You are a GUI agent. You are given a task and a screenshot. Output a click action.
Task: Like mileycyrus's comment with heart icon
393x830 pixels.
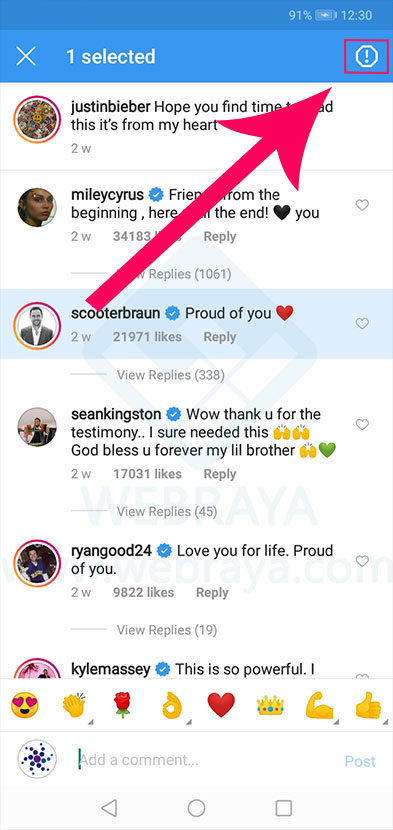click(362, 205)
